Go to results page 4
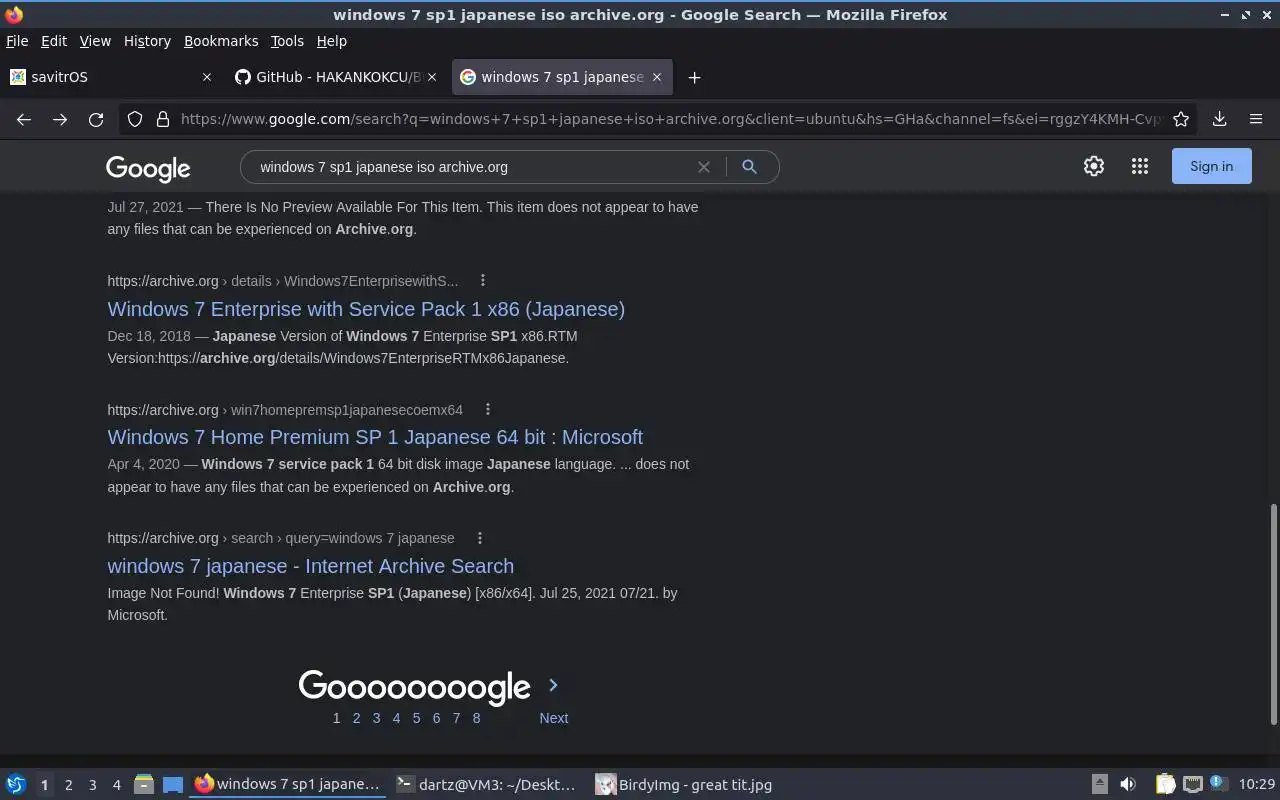The height and width of the screenshot is (800, 1280). click(x=396, y=718)
